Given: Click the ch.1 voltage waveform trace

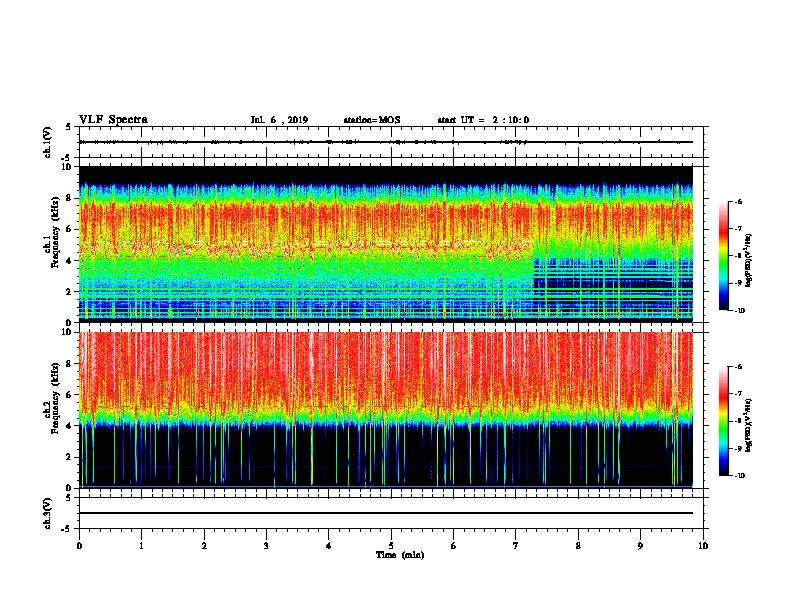Looking at the screenshot, I should (385, 142).
